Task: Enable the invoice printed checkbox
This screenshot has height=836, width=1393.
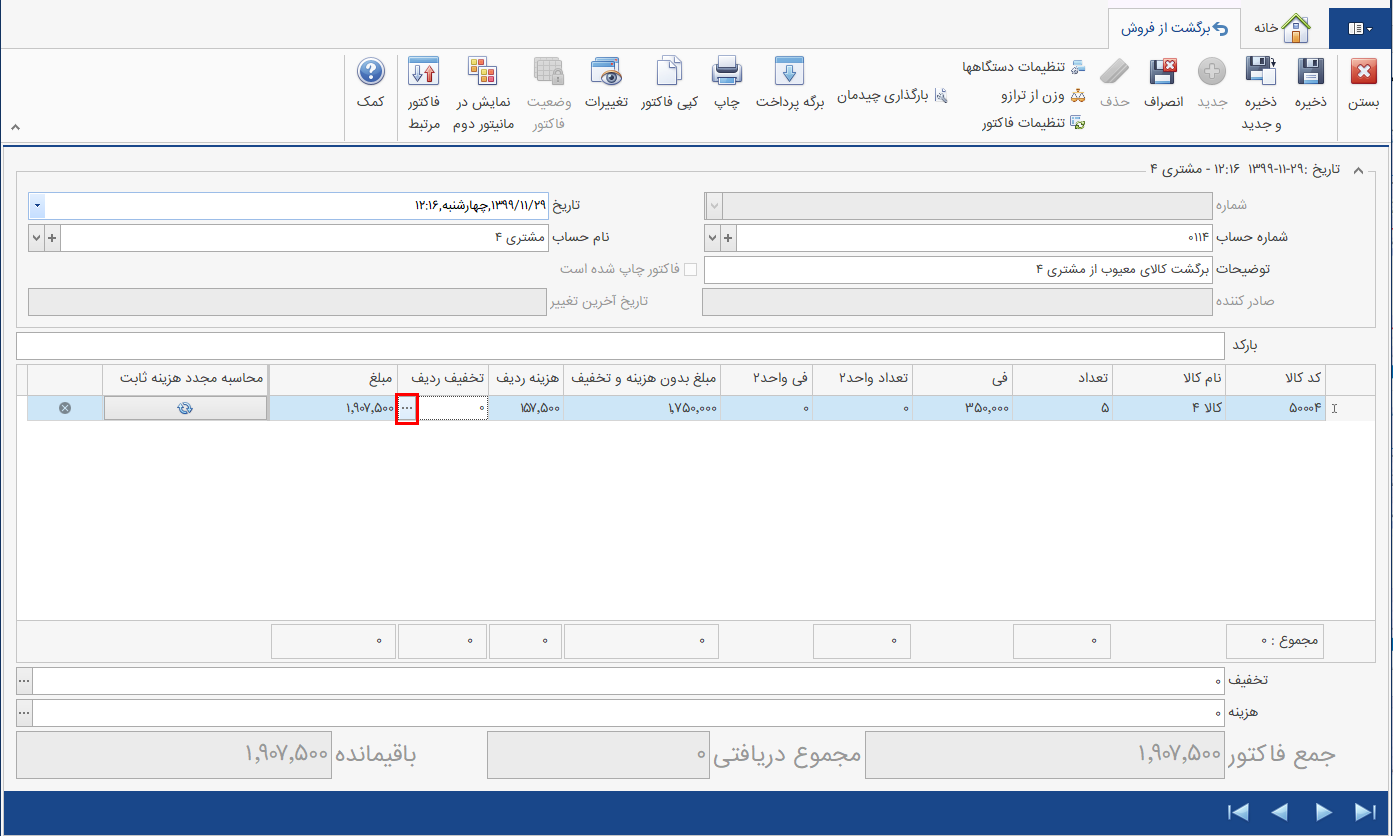Action: point(689,268)
